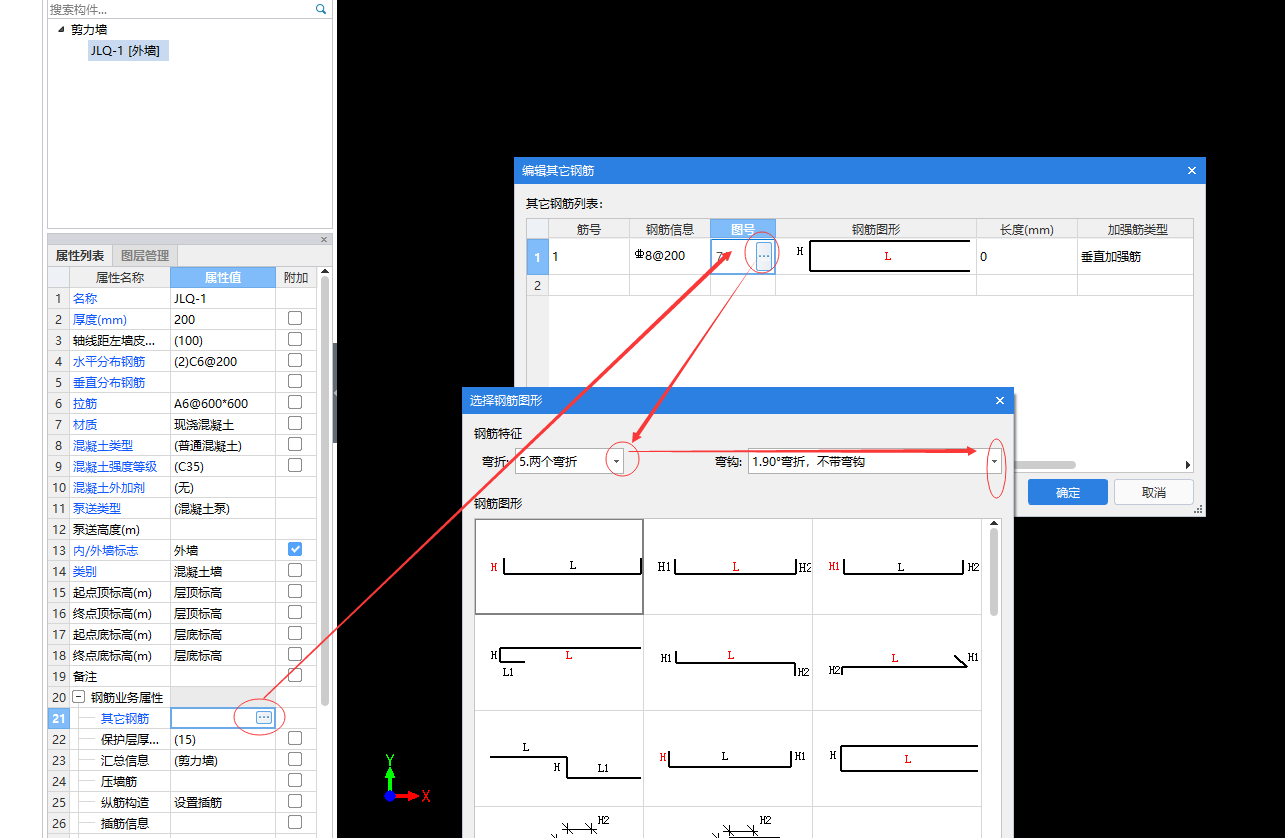The height and width of the screenshot is (838, 1285).
Task: Open the ellipsis button in the 图号 cell
Action: [x=764, y=256]
